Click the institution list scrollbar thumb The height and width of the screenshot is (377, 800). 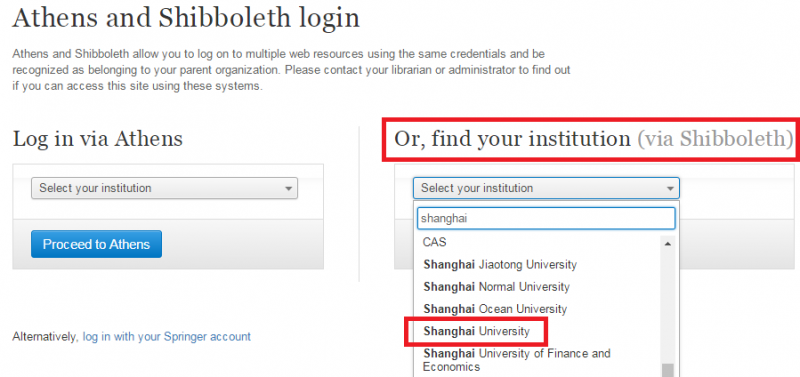click(667, 370)
